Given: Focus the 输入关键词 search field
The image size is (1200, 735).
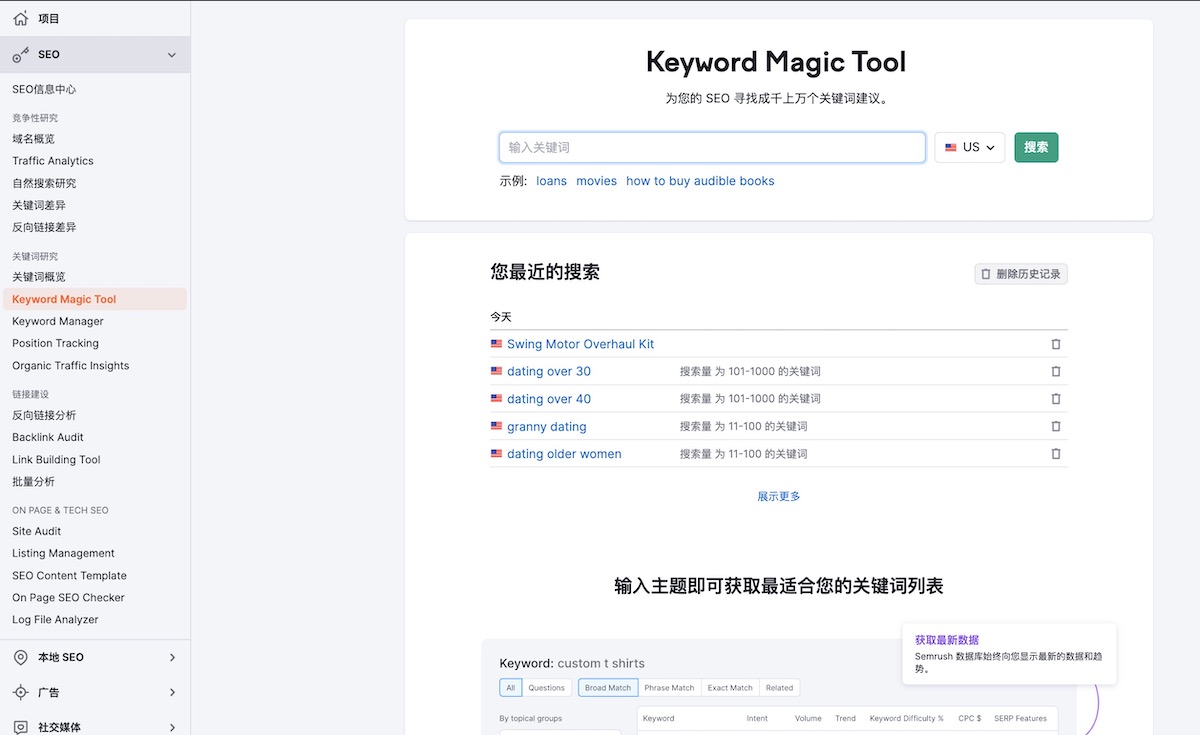Looking at the screenshot, I should point(712,147).
